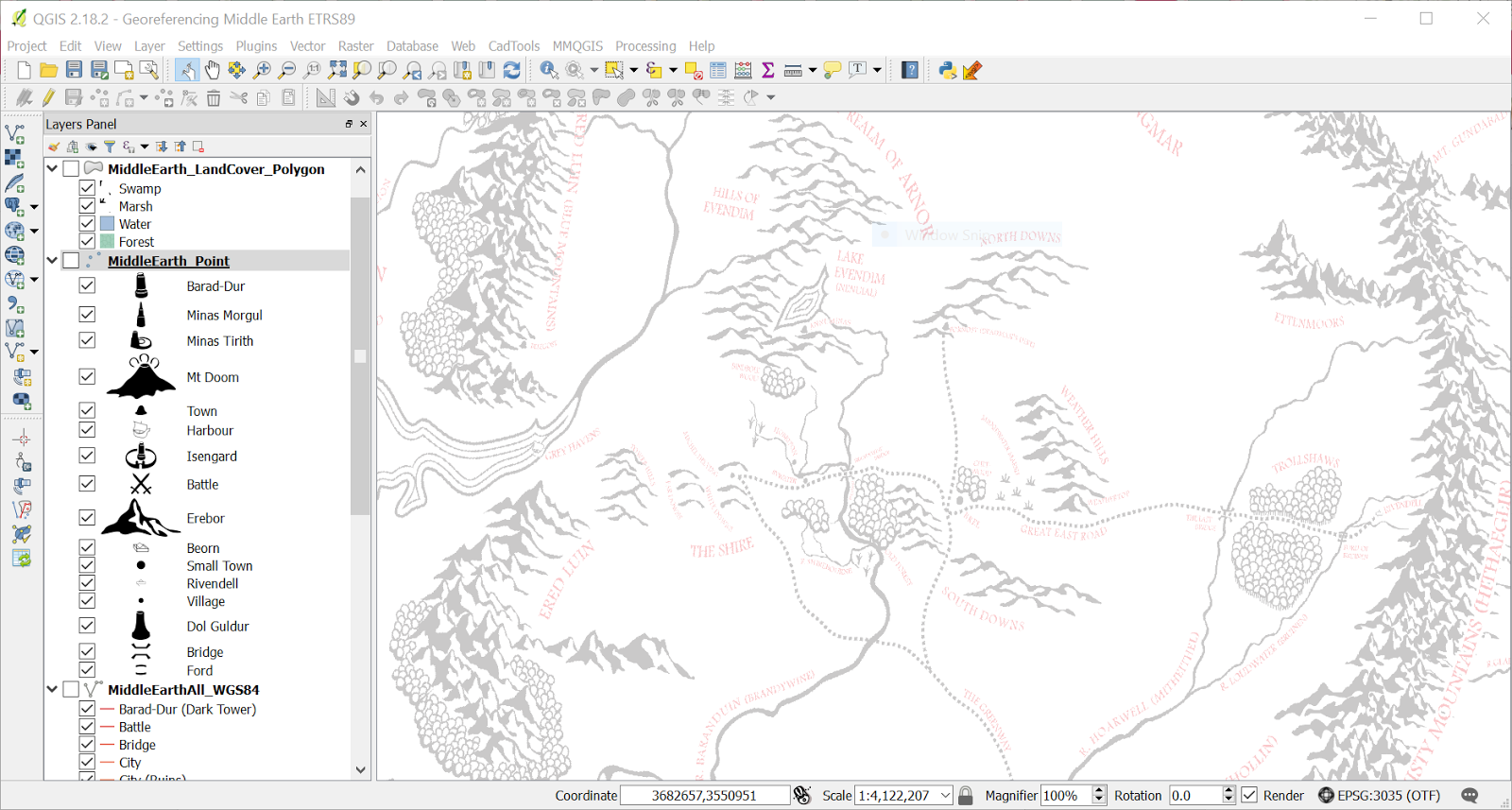This screenshot has width=1512, height=810.
Task: Click the Deselect Features icon
Action: tap(693, 70)
